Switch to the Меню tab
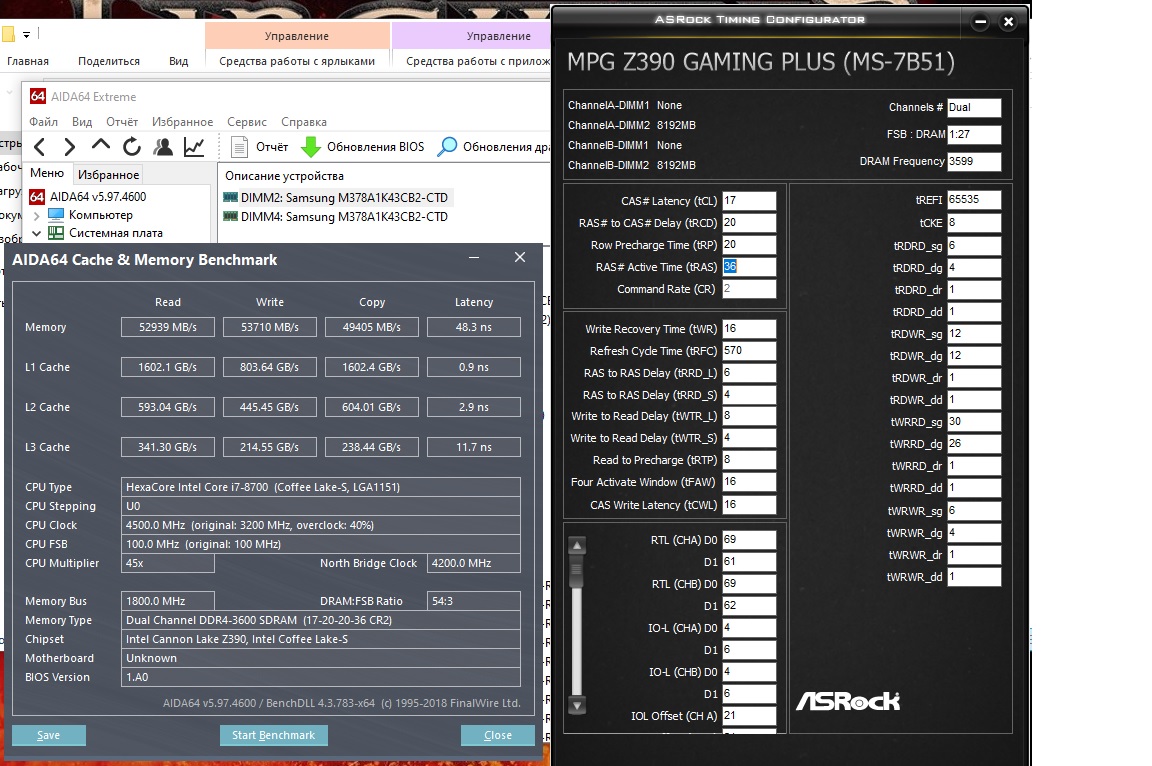 (47, 173)
